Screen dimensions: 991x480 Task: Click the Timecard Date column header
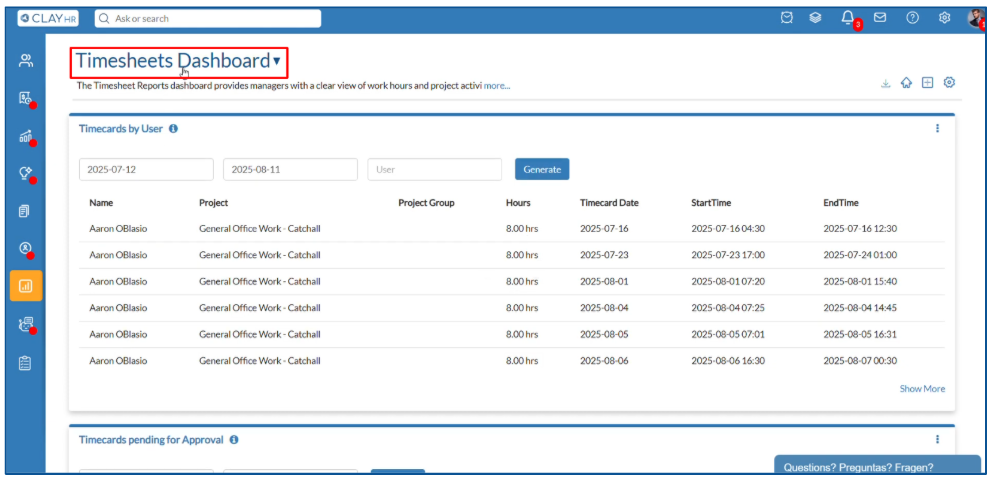pos(609,203)
